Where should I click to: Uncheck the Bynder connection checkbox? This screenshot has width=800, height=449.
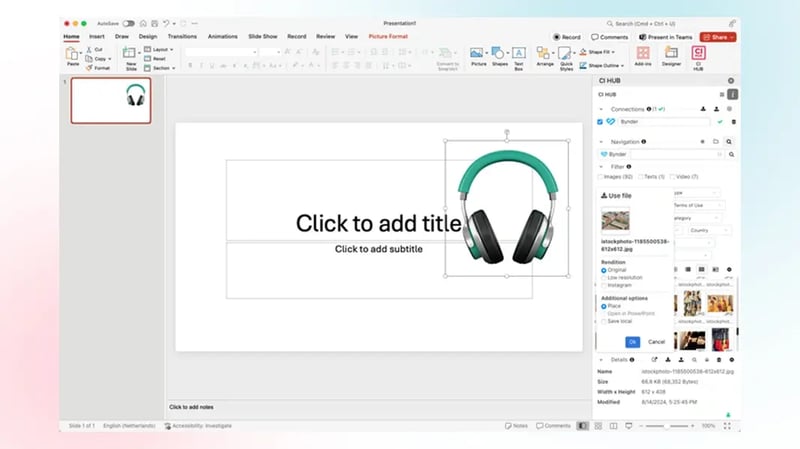tap(600, 122)
